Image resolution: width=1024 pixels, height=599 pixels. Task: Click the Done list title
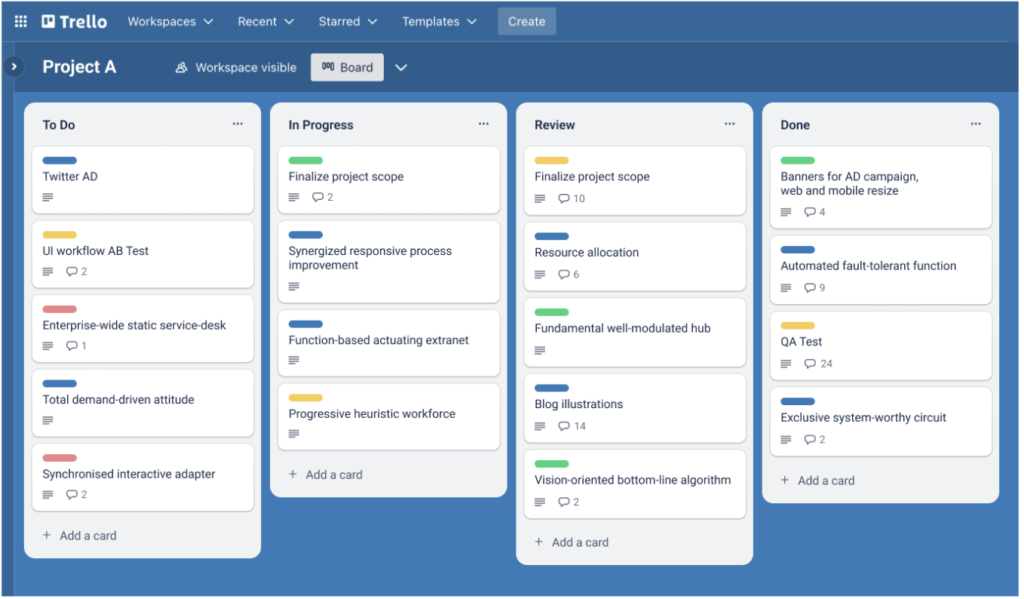tap(795, 125)
